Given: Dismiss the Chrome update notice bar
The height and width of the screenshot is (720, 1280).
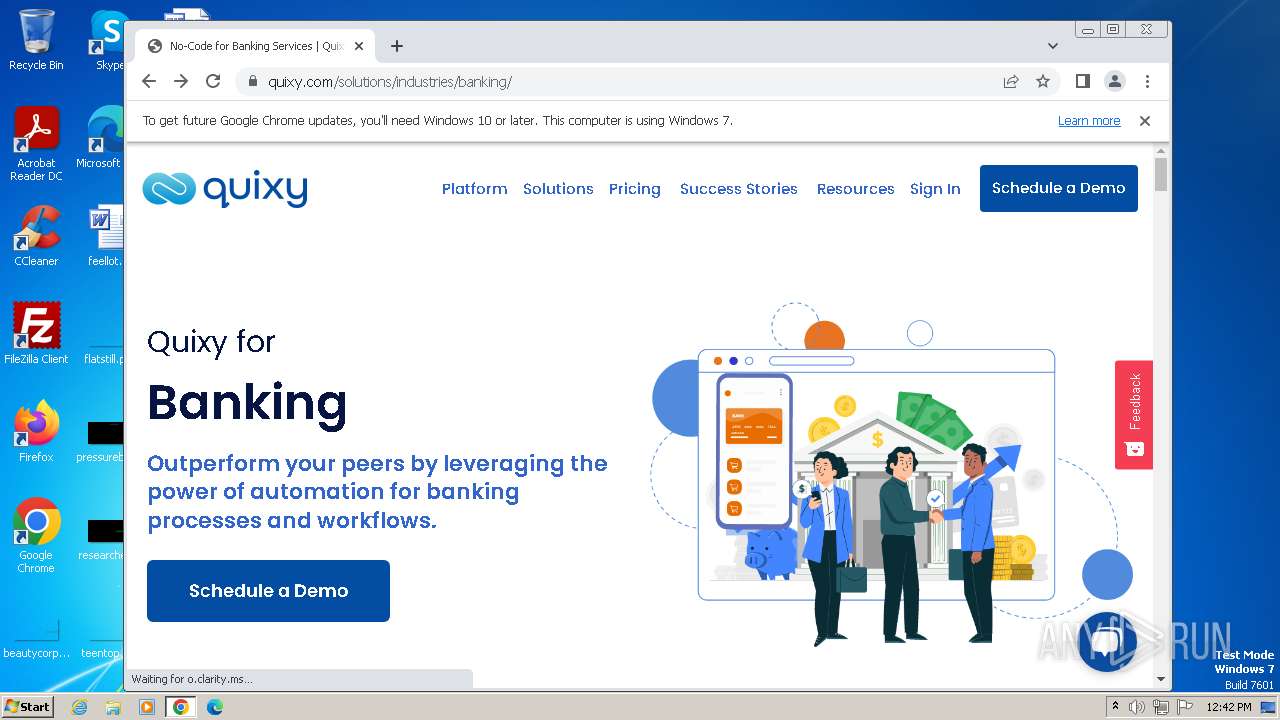Looking at the screenshot, I should 1145,120.
